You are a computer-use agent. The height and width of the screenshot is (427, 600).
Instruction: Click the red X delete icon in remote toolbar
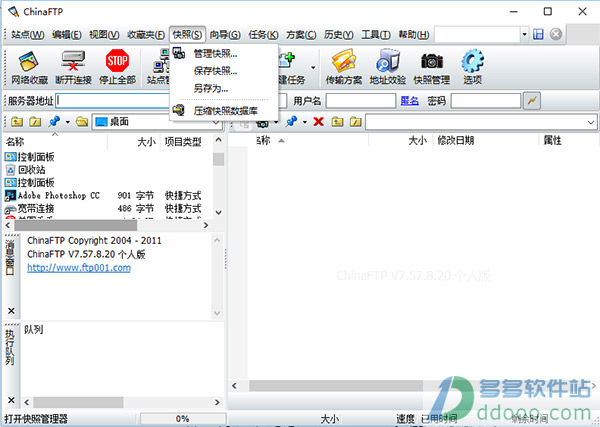coord(318,122)
